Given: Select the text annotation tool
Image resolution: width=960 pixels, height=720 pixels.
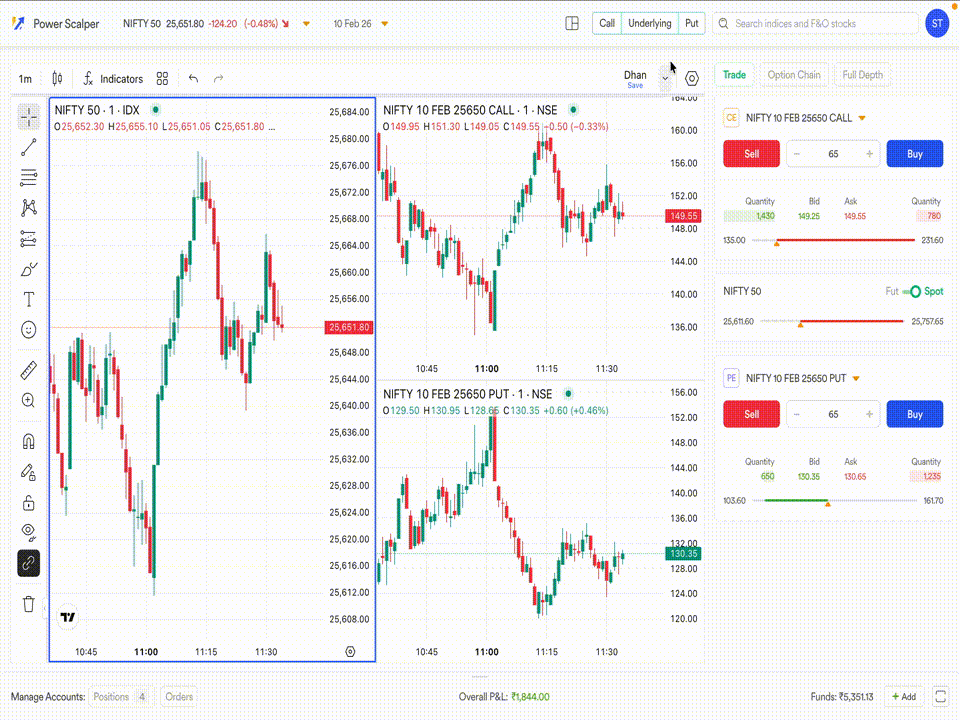Looking at the screenshot, I should click(x=29, y=299).
